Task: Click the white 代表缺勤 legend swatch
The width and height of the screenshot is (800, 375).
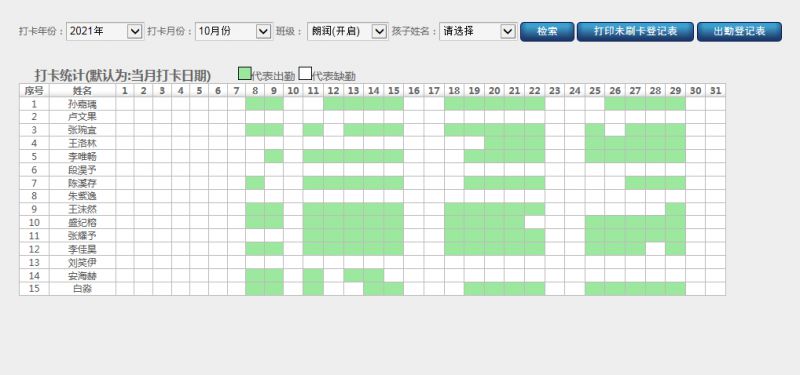Action: click(x=305, y=73)
